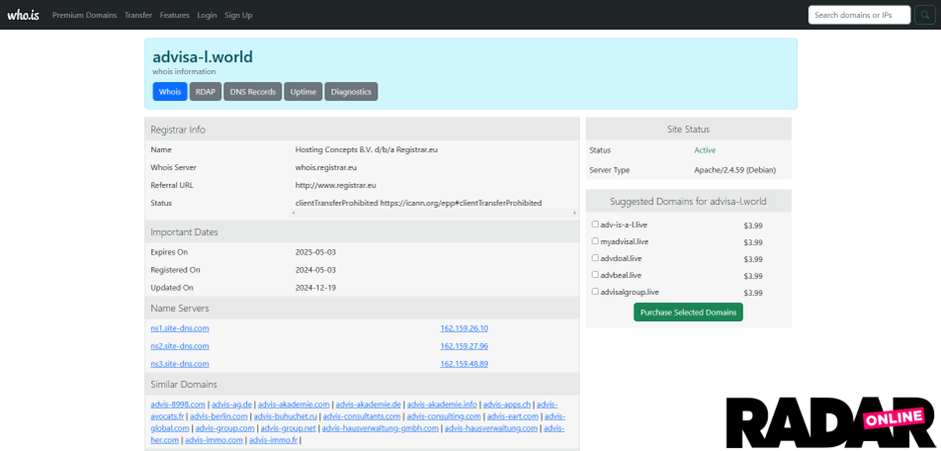Click the Active site status value
Image resolution: width=941 pixels, height=451 pixels.
pos(705,151)
